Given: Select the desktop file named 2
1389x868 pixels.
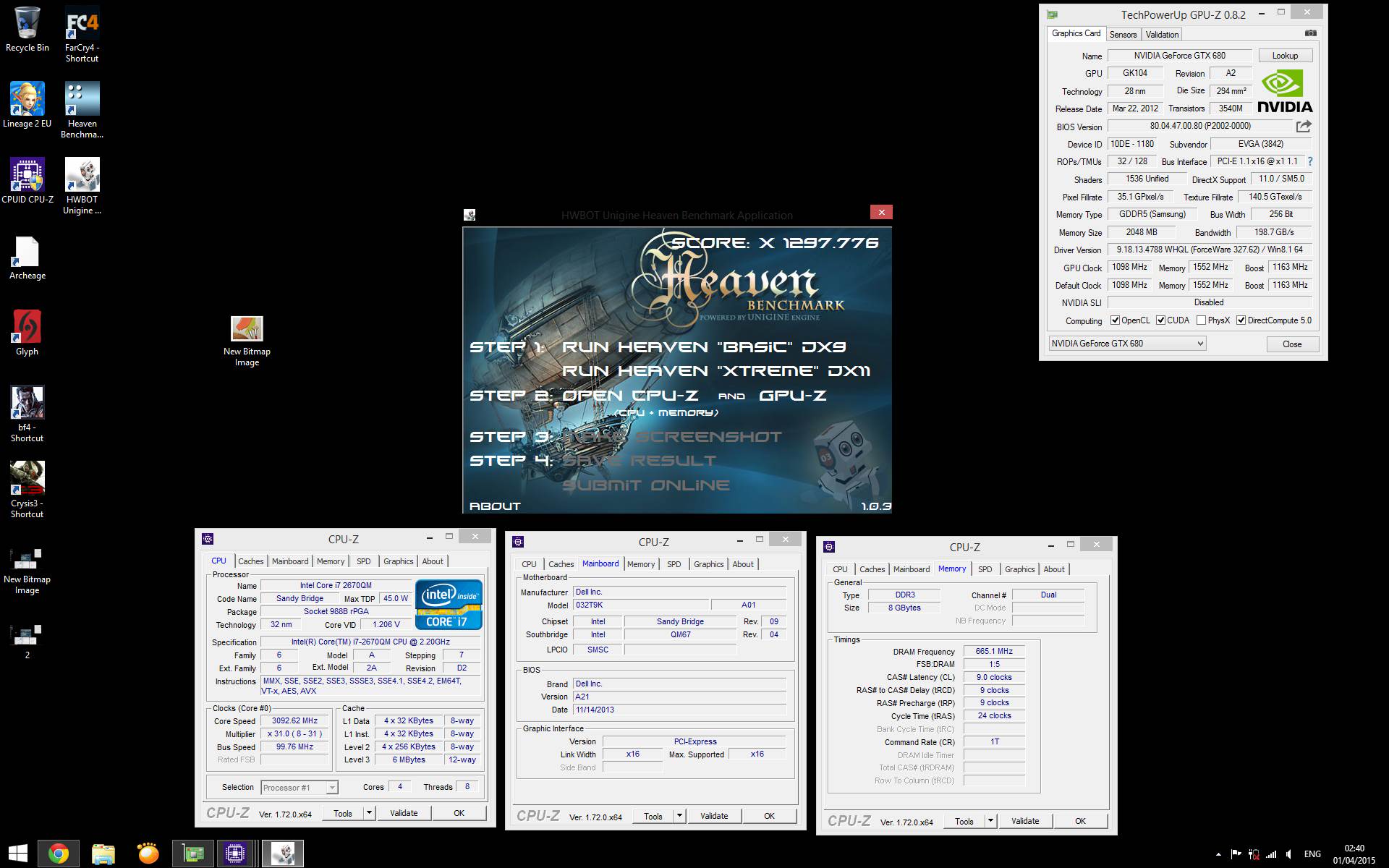Looking at the screenshot, I should pos(27,641).
